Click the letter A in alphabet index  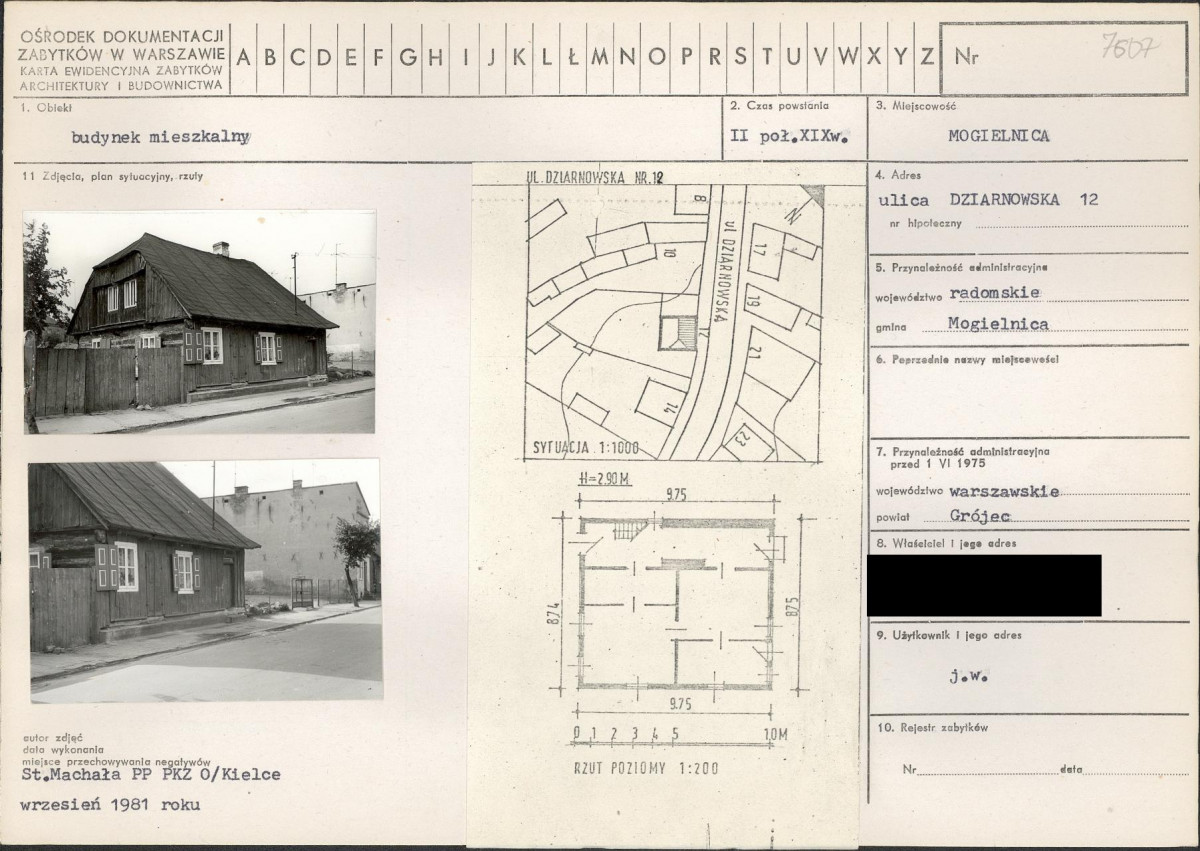point(243,57)
